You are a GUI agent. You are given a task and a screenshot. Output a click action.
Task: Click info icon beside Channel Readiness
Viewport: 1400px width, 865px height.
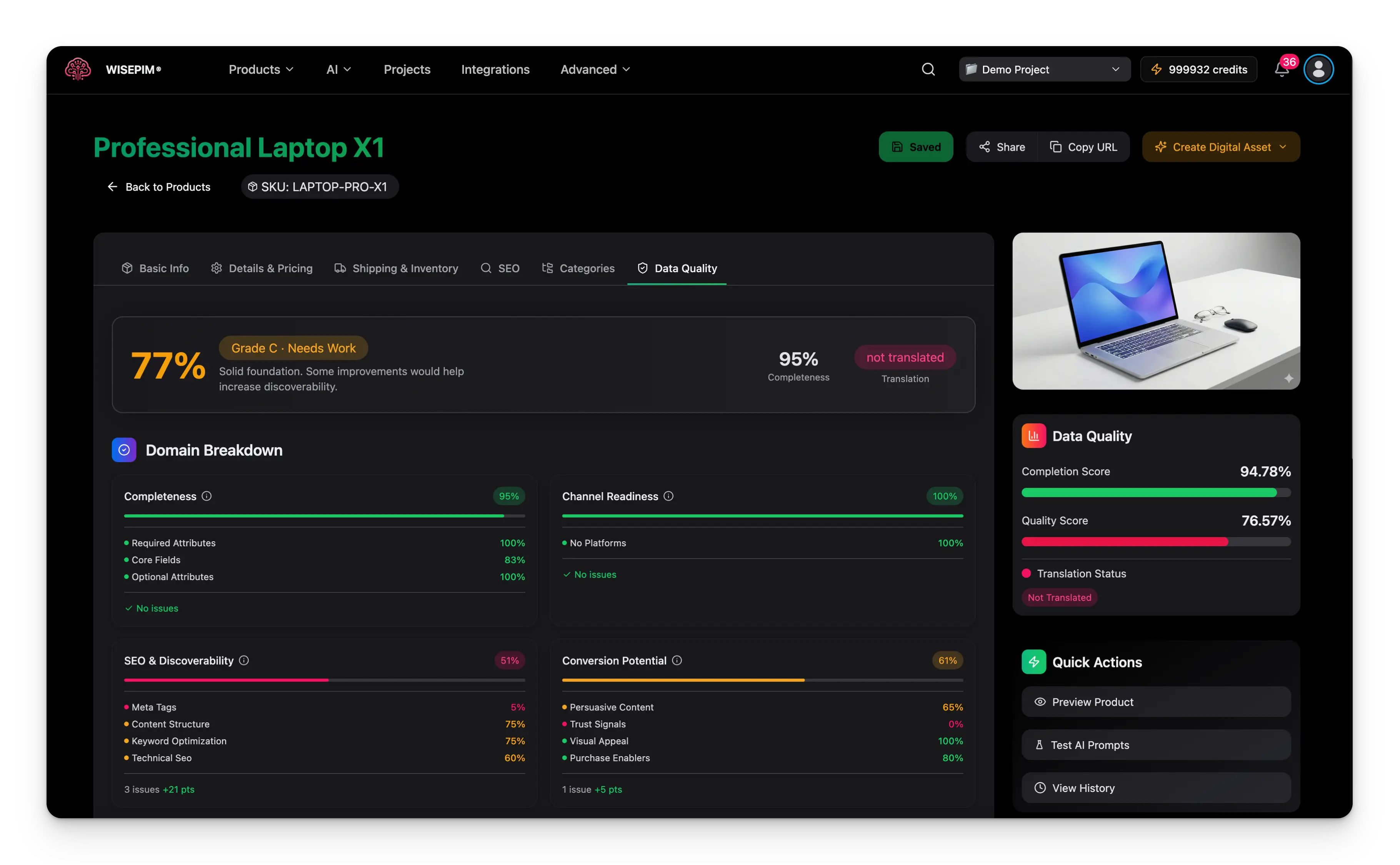[x=668, y=496]
